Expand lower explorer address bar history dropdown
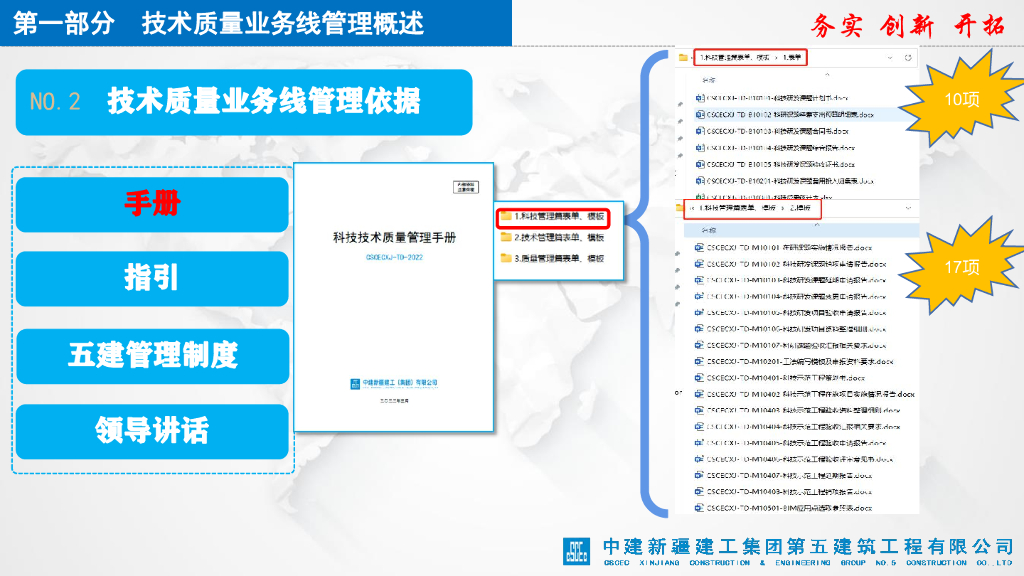Viewport: 1024px width, 576px height. tap(908, 208)
